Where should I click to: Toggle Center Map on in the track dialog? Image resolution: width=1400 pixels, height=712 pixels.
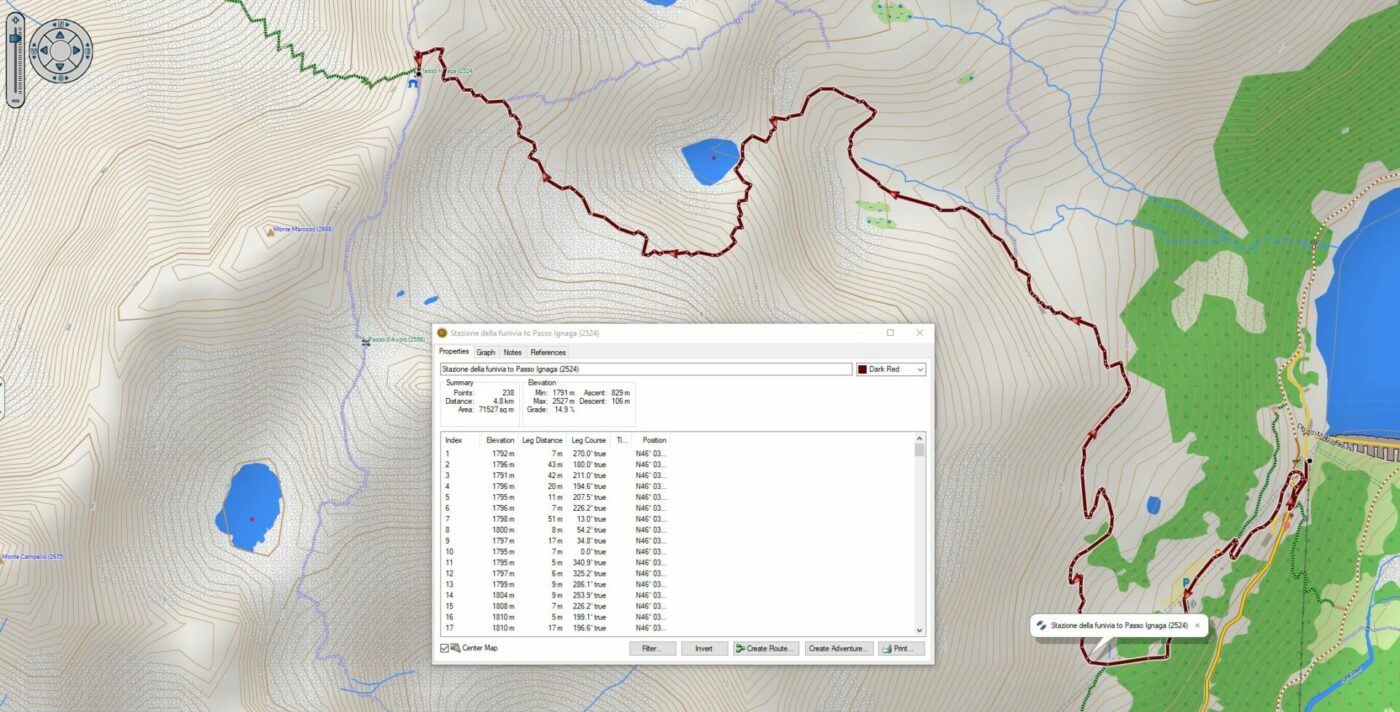pyautogui.click(x=441, y=648)
